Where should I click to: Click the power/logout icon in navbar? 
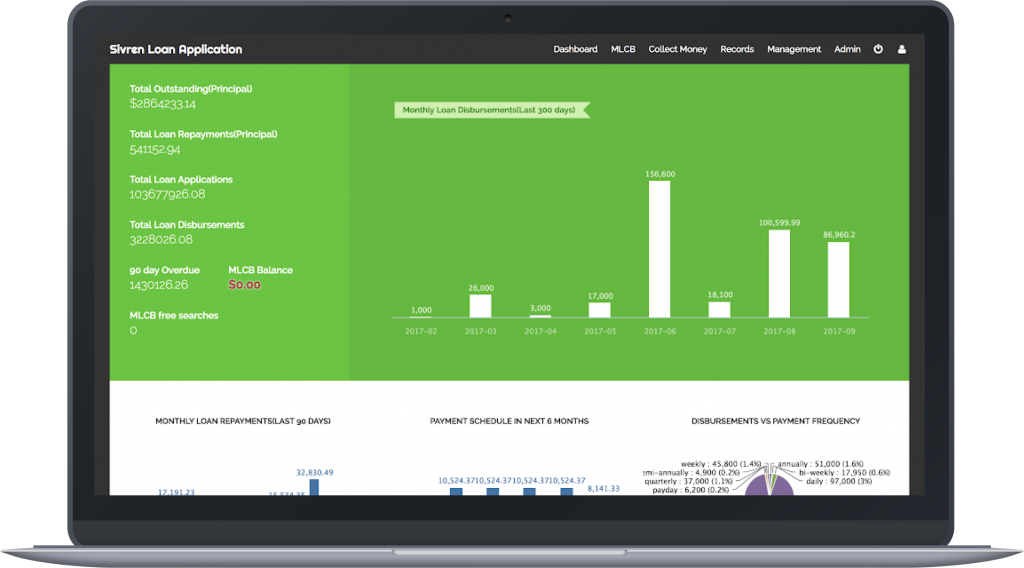point(878,49)
